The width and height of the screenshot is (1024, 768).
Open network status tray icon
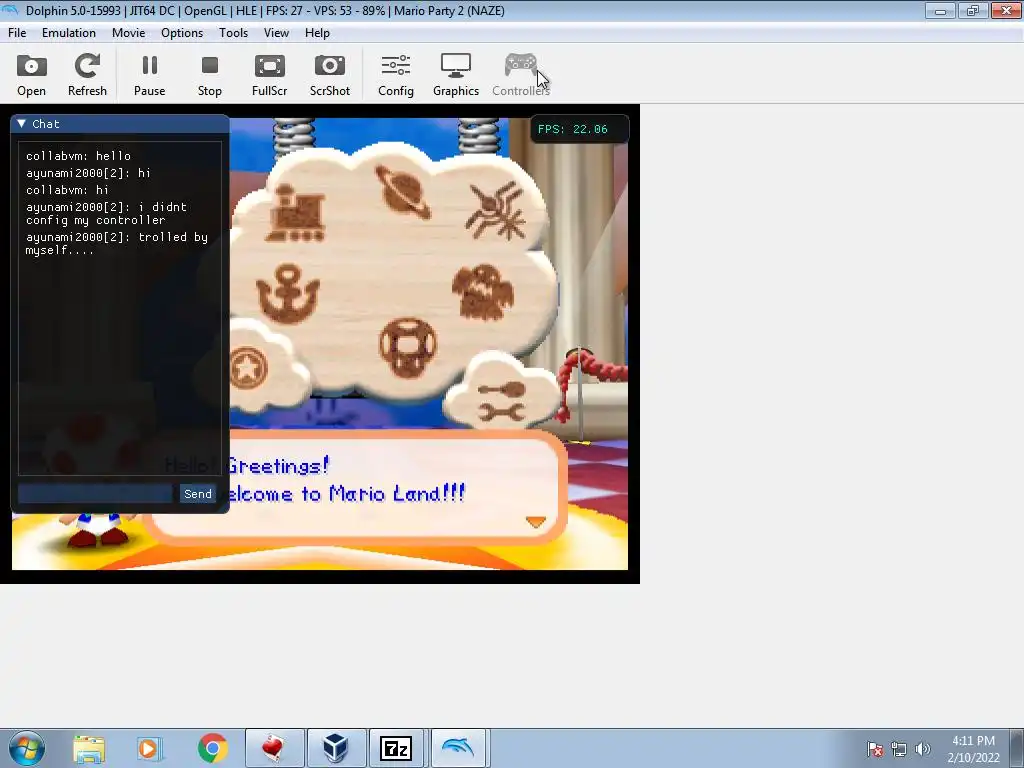899,749
